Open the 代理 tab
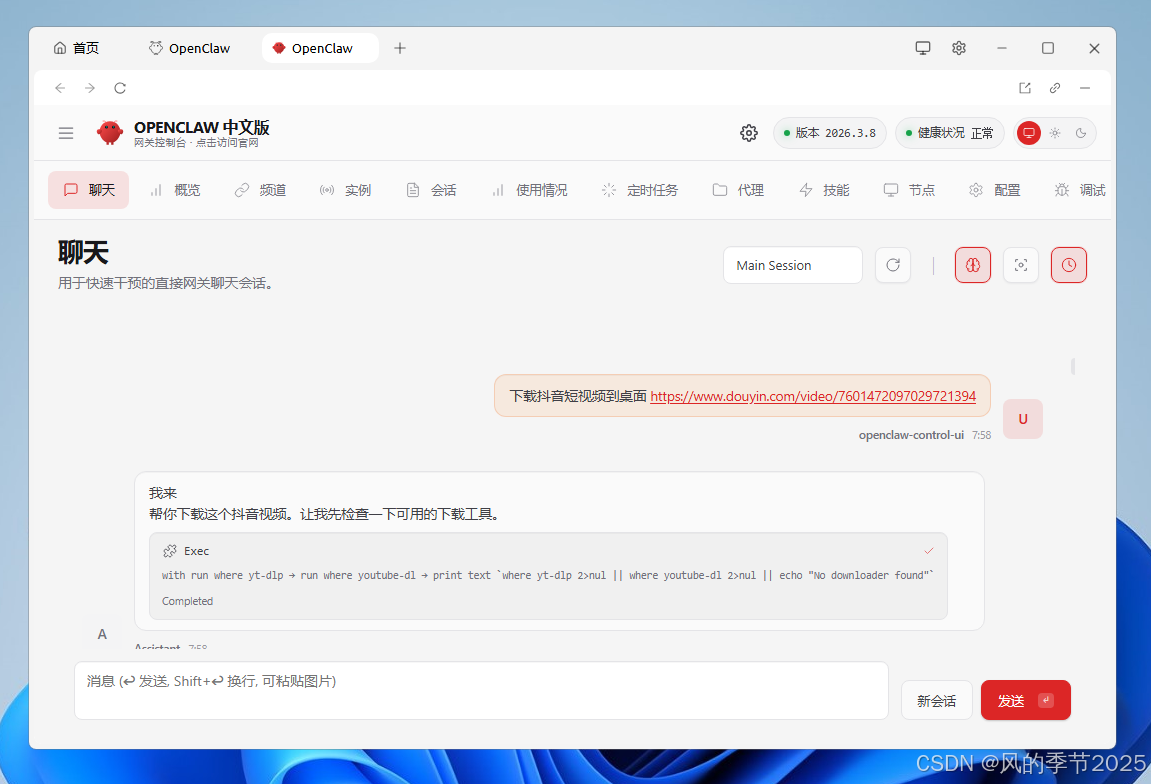 pos(738,190)
